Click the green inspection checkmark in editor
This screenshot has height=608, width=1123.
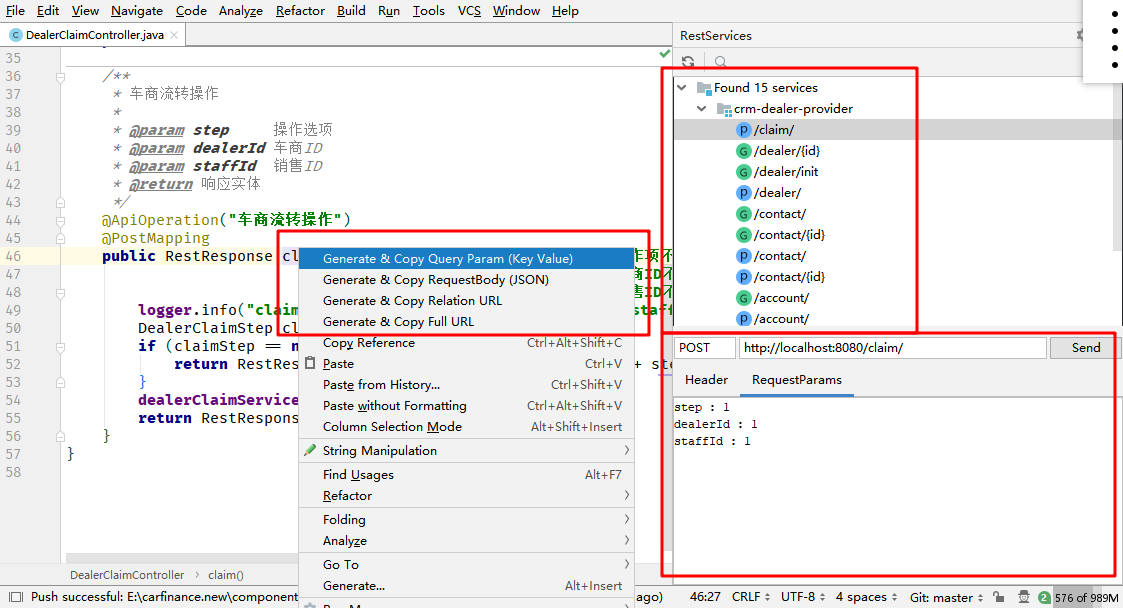click(665, 53)
